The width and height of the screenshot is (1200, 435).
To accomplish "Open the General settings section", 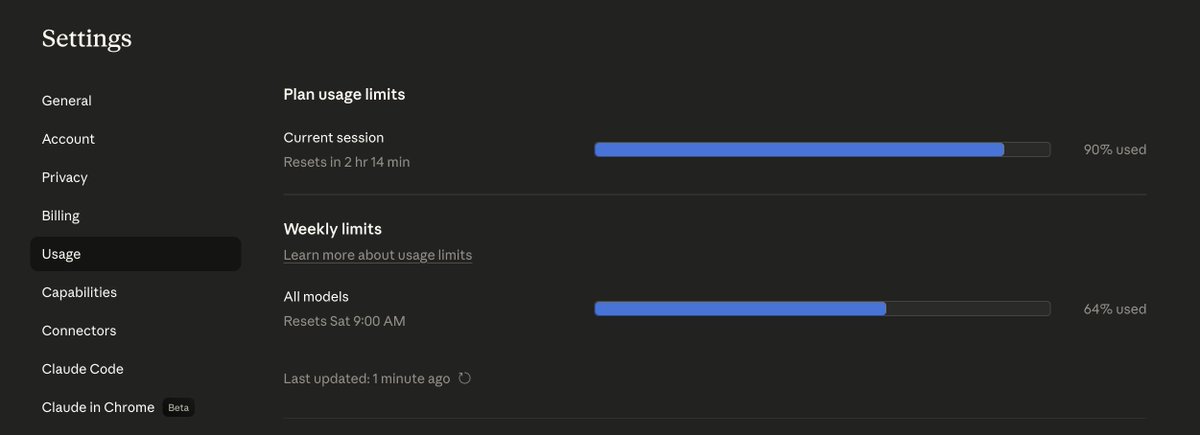I will pos(67,101).
